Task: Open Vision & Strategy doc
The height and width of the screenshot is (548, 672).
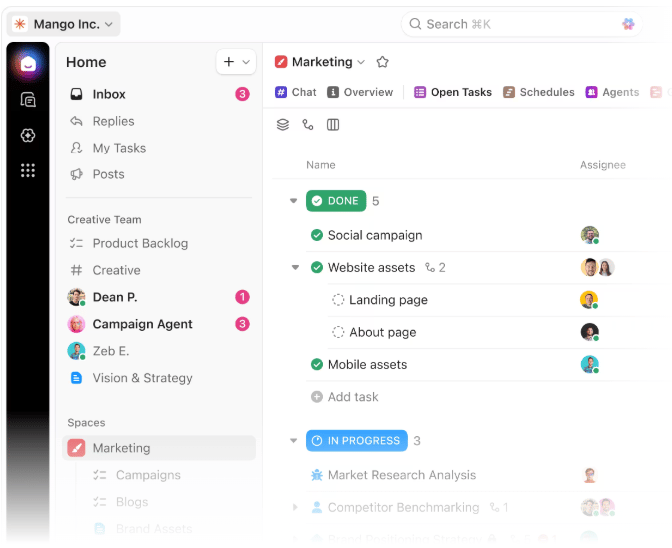Action: pyautogui.click(x=159, y=378)
